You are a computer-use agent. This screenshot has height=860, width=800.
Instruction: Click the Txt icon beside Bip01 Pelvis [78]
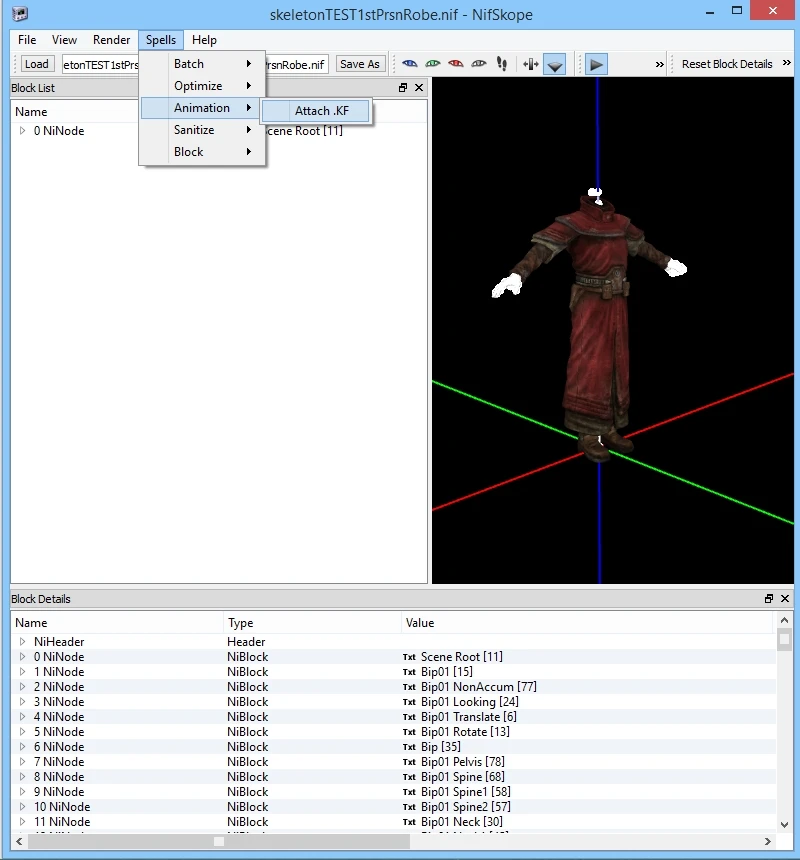coord(410,762)
